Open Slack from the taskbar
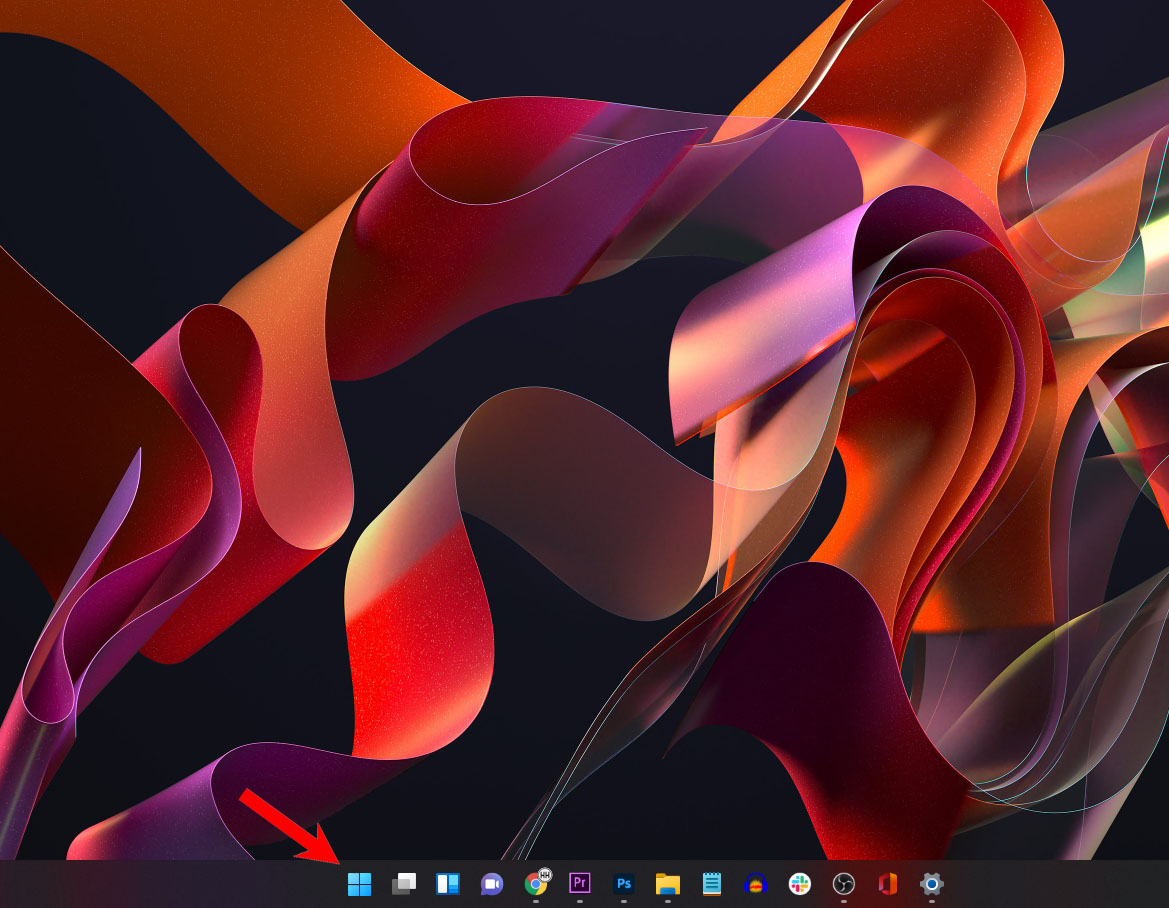1169x908 pixels. click(x=799, y=884)
